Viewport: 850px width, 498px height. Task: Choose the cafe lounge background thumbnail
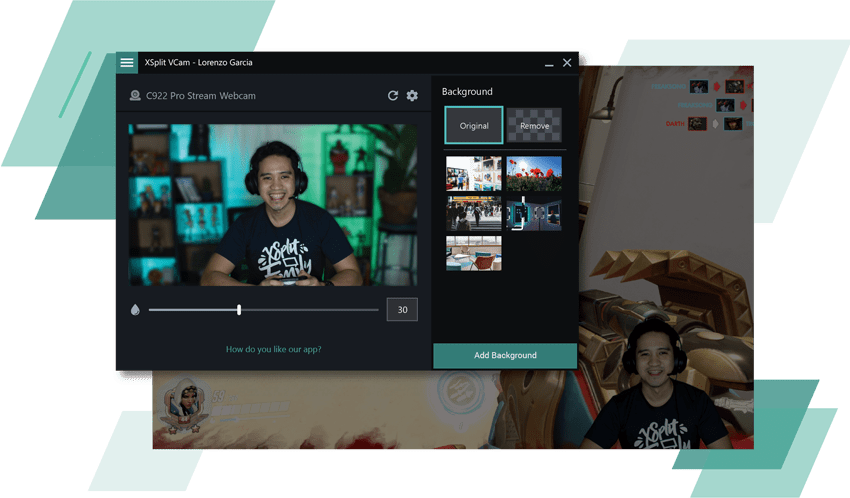pyautogui.click(x=474, y=253)
